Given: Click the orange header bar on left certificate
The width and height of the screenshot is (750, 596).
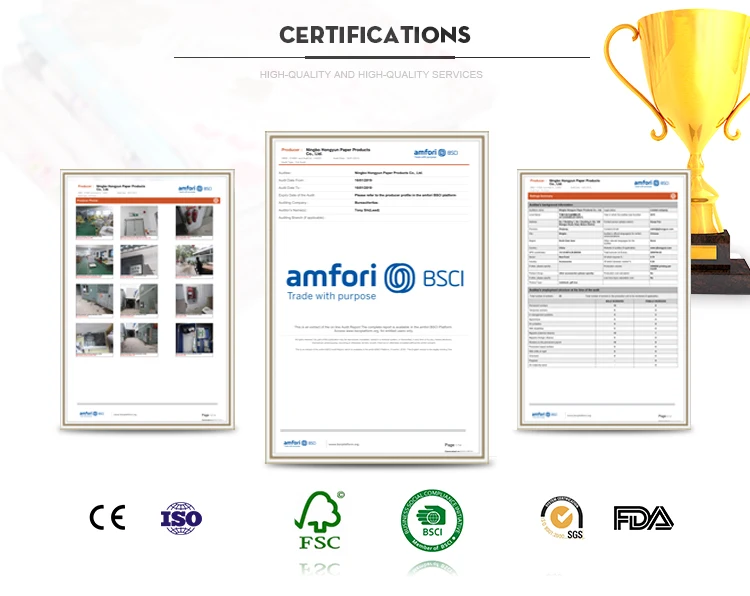Looking at the screenshot, I should [148, 200].
